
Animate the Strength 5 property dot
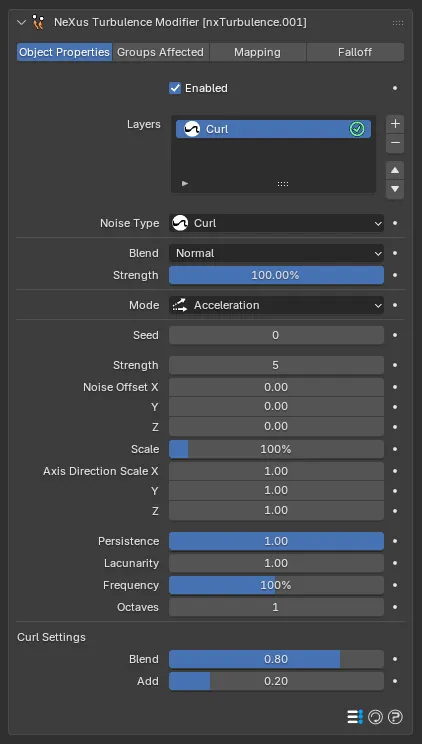pos(395,365)
